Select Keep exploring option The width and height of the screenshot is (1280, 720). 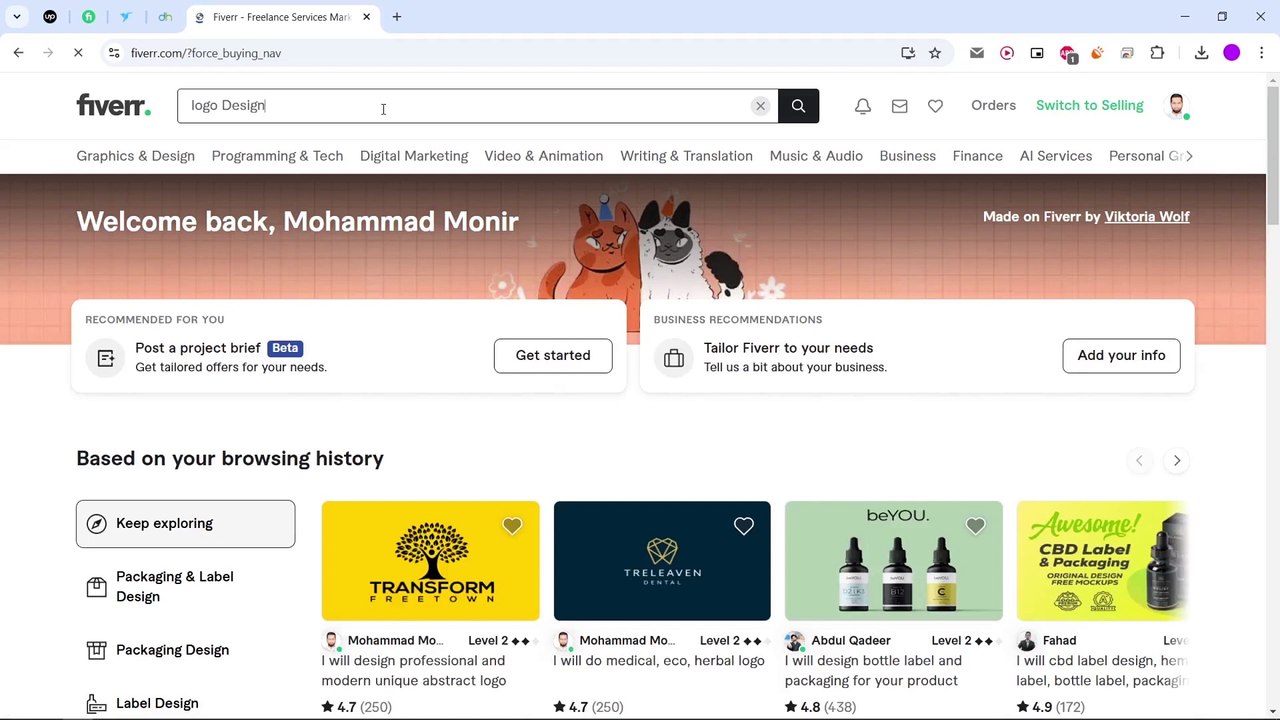[186, 523]
